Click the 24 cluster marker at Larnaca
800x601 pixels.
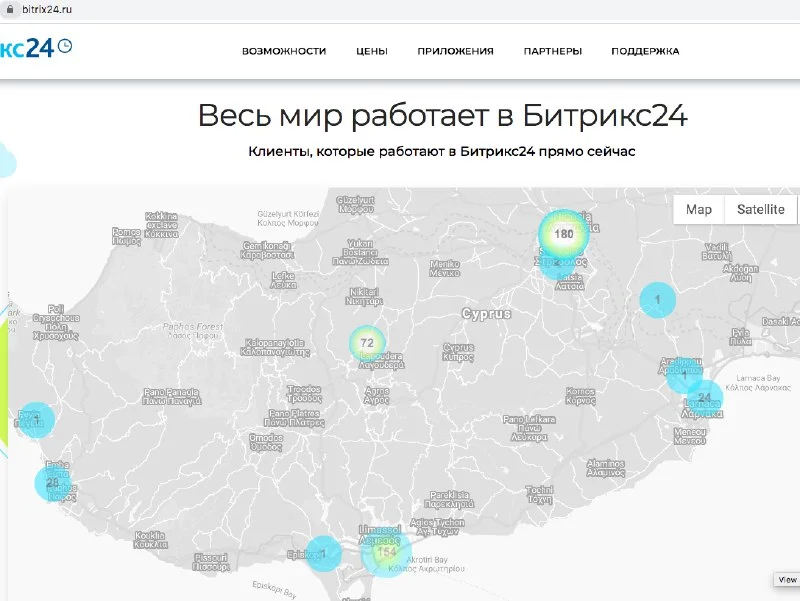704,398
